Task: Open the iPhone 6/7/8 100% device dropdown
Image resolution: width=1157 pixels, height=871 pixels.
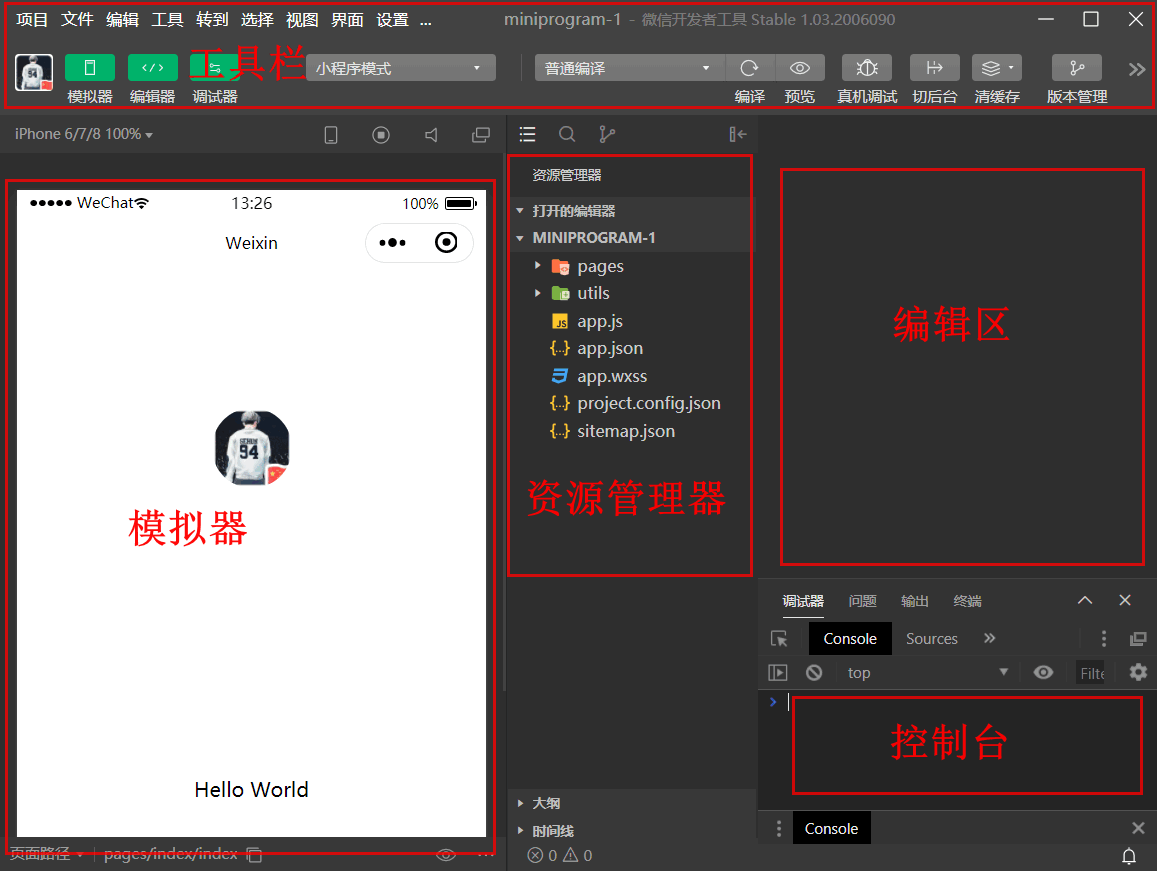Action: [x=83, y=134]
